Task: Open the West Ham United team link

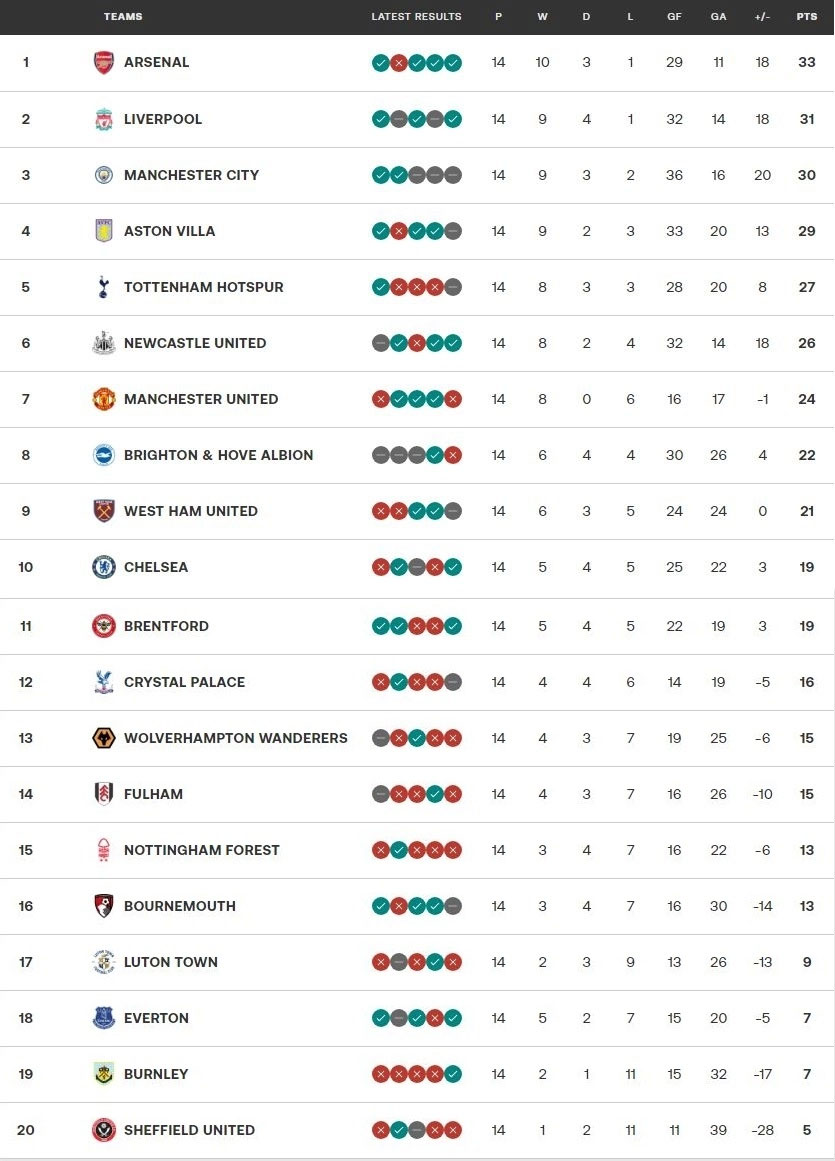Action: click(x=190, y=511)
